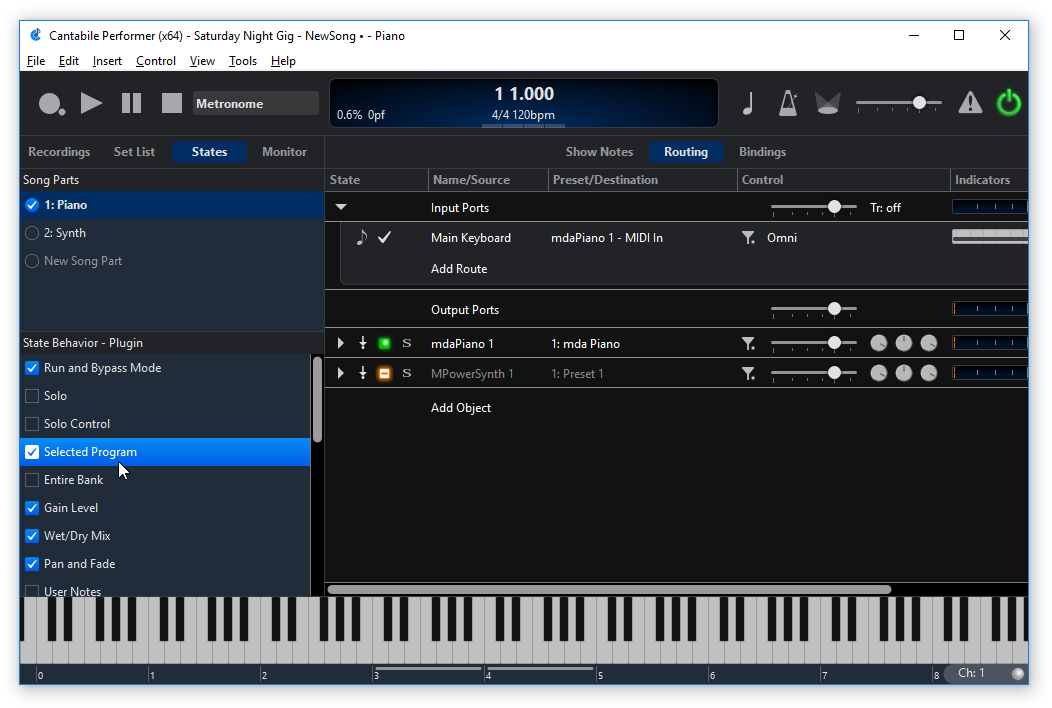Toggle the Gain Level checkbox
The width and height of the screenshot is (1052, 708).
point(32,508)
